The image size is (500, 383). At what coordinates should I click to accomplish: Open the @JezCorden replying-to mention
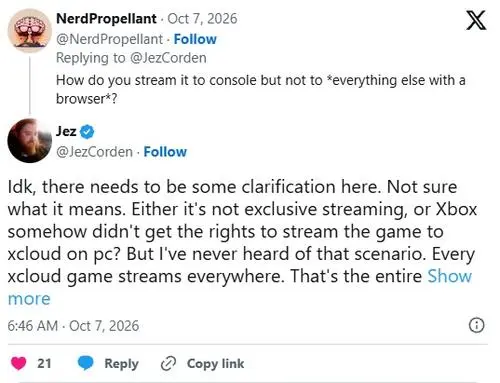(x=168, y=58)
